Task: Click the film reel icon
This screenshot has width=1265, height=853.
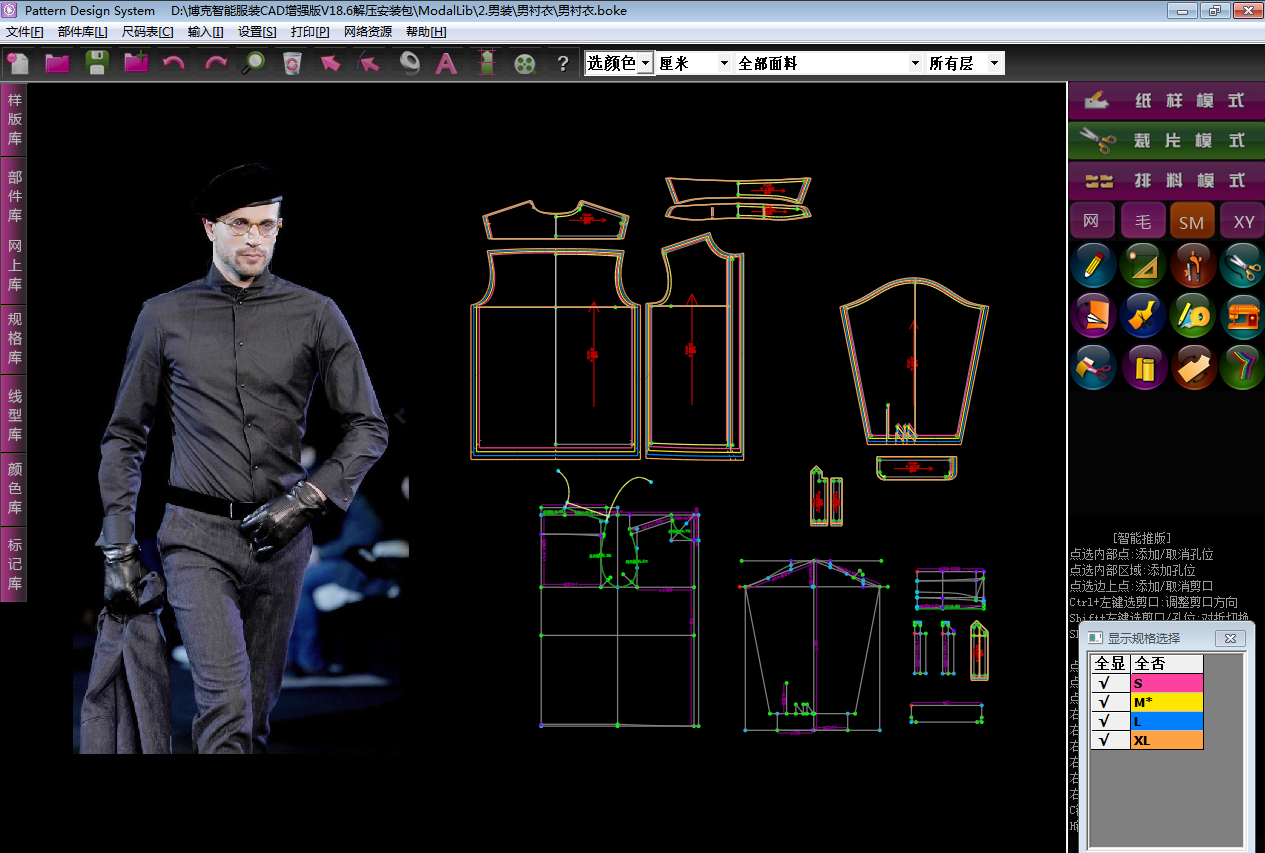Action: click(525, 63)
